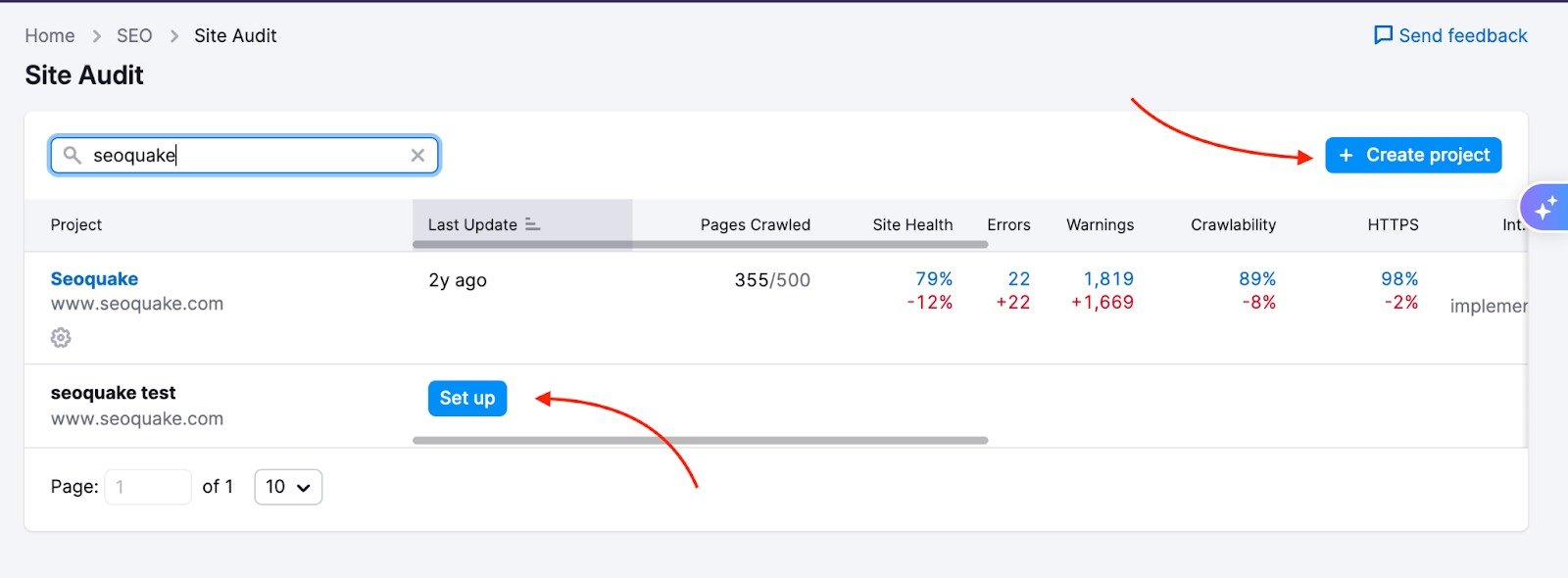Open the 22 errors value
1568x578 pixels.
pyautogui.click(x=1018, y=279)
